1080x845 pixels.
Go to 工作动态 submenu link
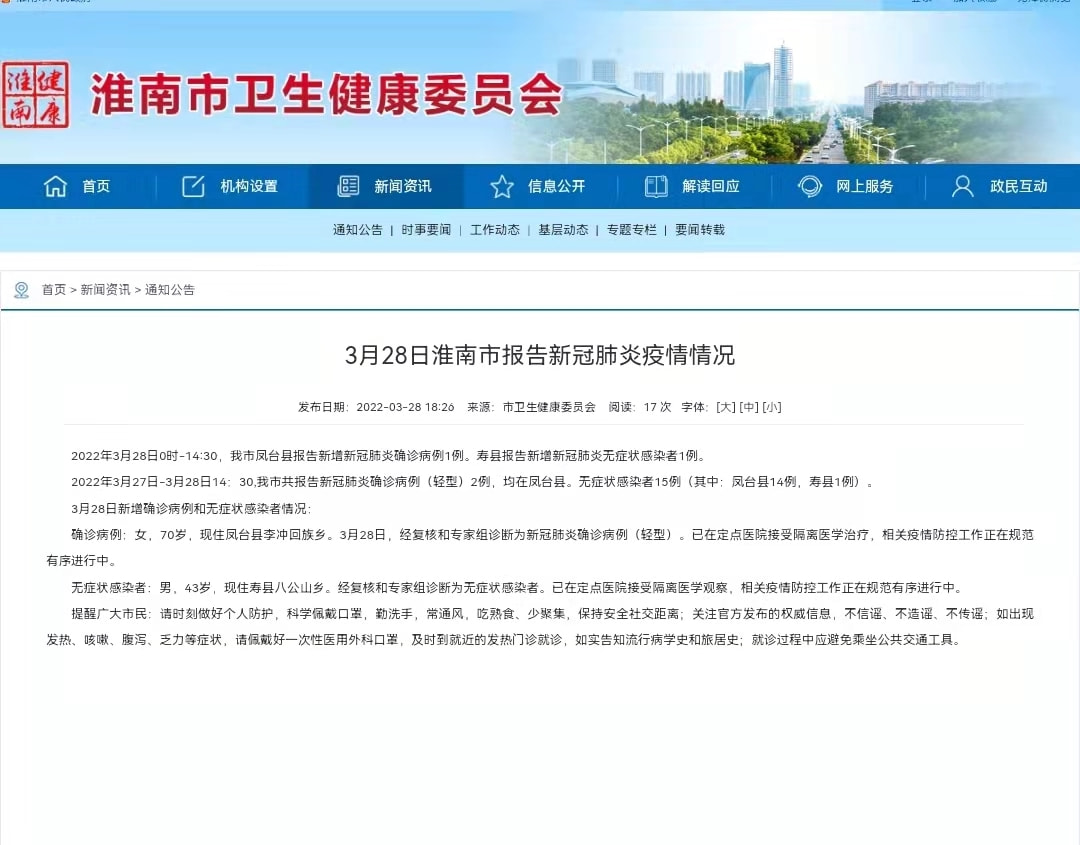coord(495,230)
